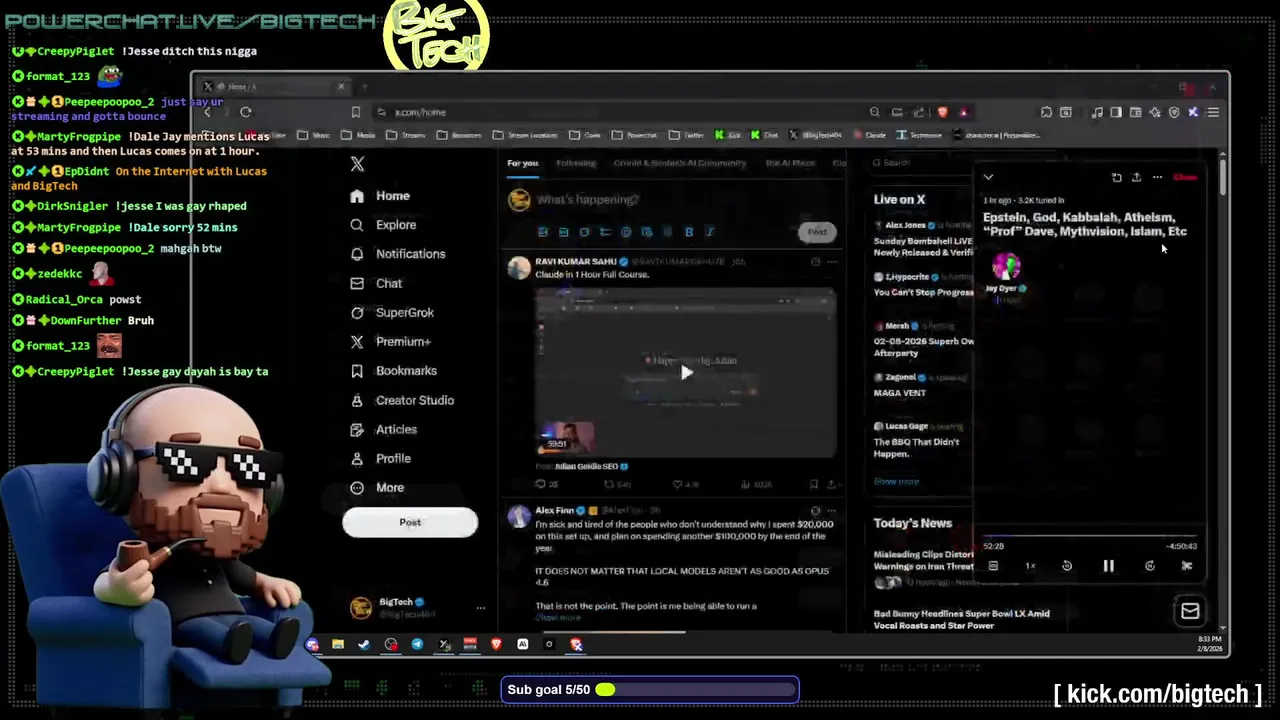
Task: Click the browser reload button
Action: pyautogui.click(x=246, y=112)
